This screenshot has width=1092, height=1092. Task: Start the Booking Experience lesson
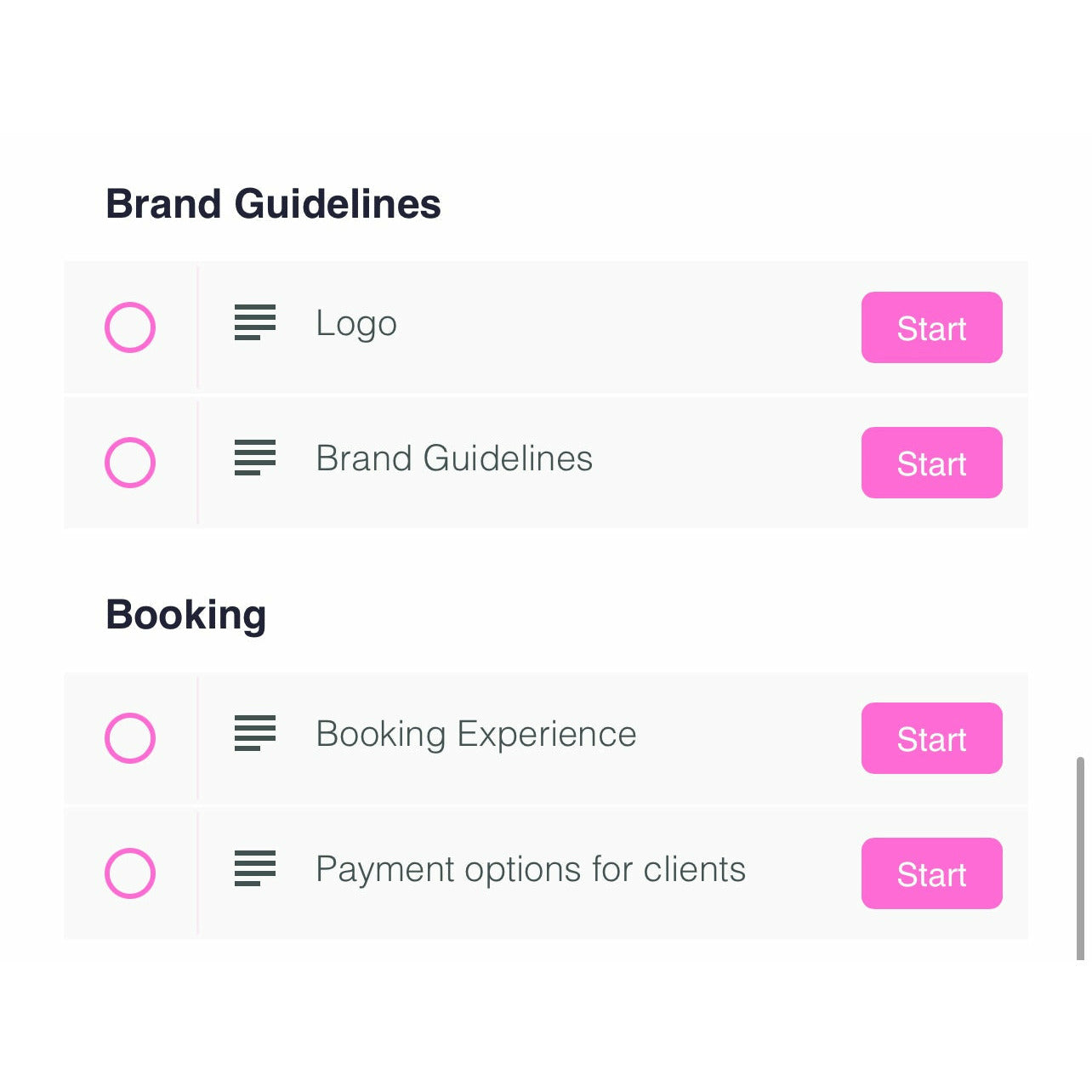tap(931, 738)
